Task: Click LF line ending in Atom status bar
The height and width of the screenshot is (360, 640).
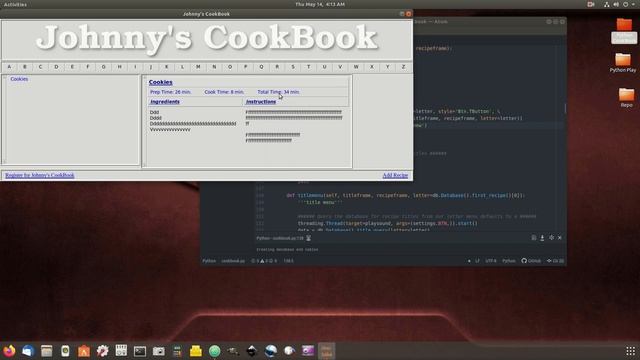Action: click(x=477, y=260)
